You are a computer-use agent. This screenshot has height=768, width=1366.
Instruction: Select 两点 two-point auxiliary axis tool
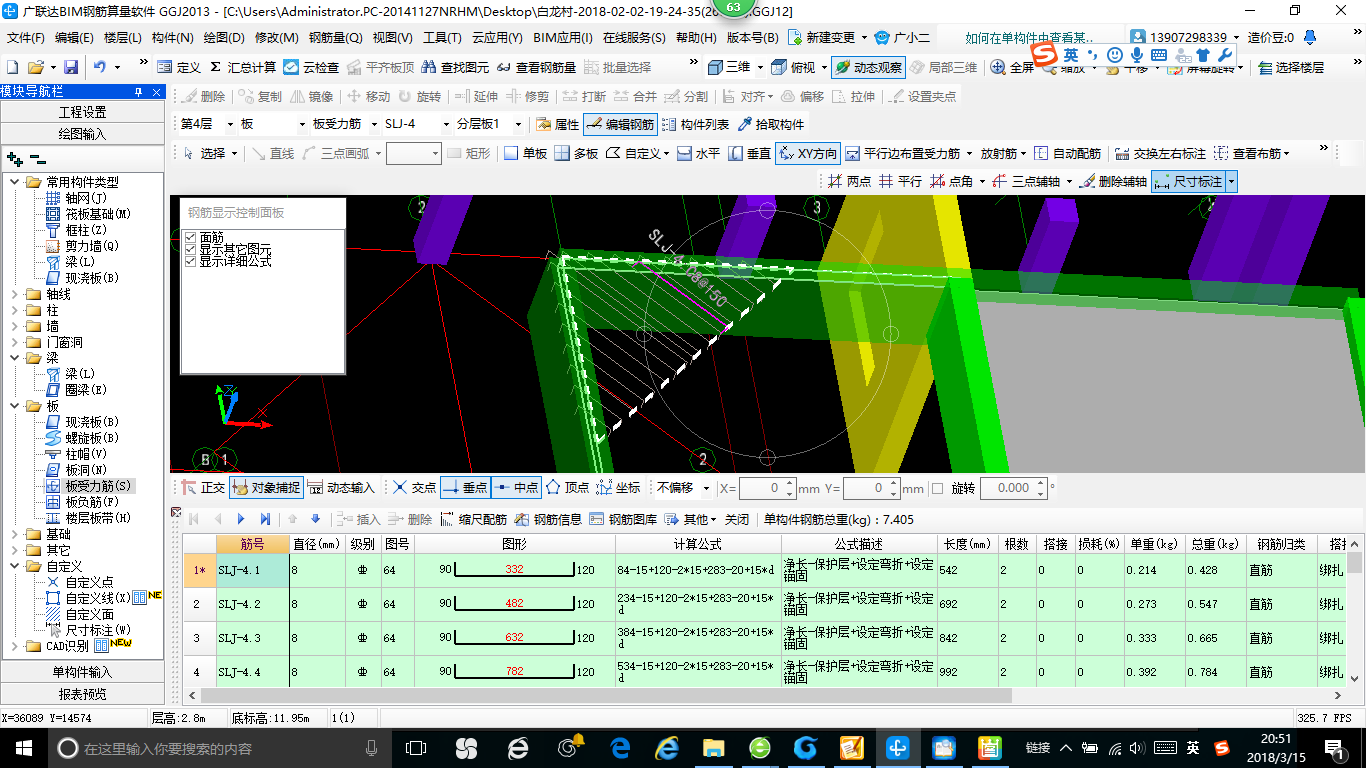coord(849,181)
